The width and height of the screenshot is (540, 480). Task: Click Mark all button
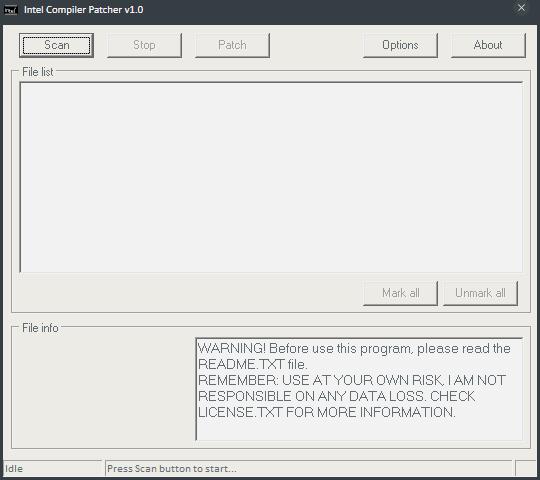click(401, 293)
